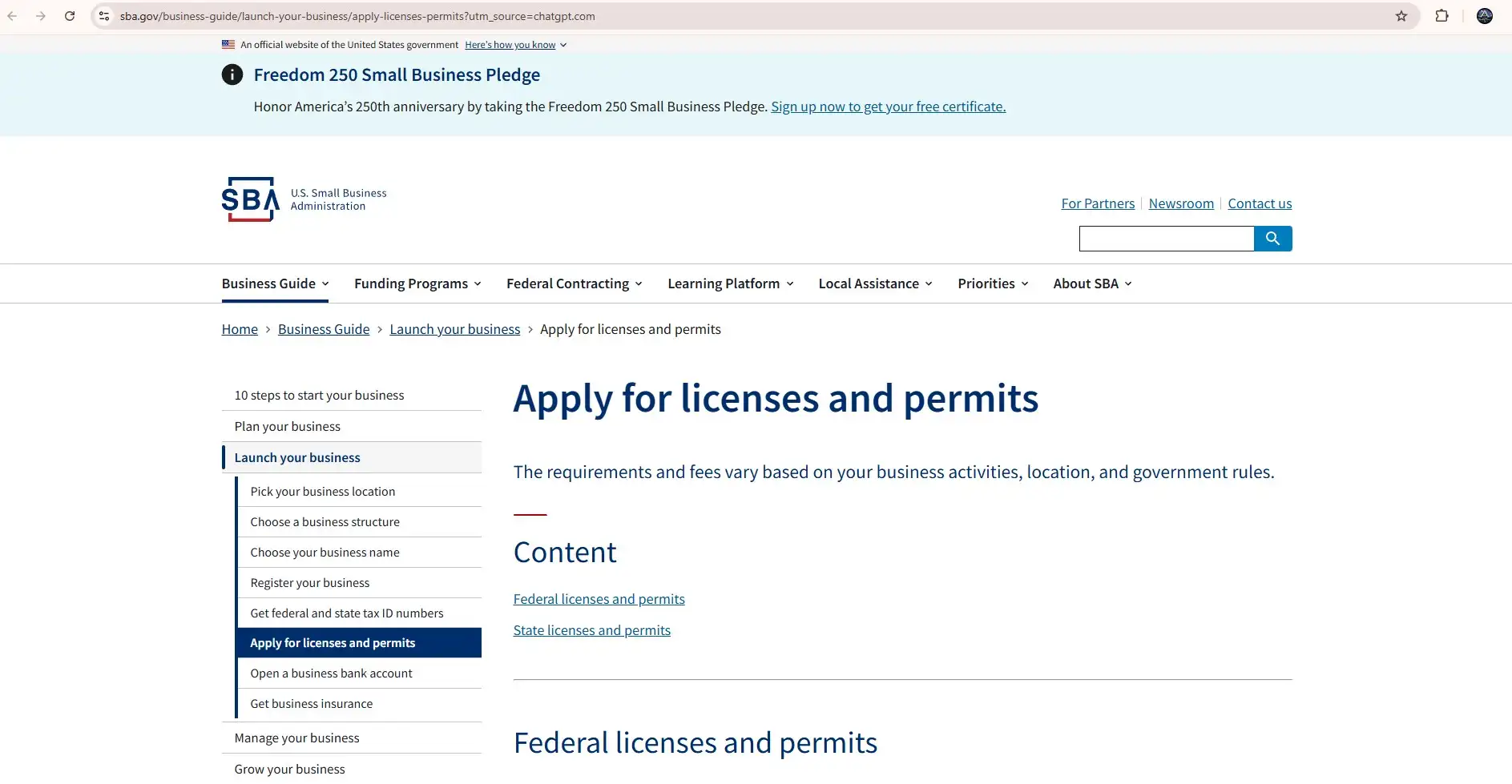The image size is (1512, 784).
Task: Open the For Partners link
Action: pos(1098,203)
